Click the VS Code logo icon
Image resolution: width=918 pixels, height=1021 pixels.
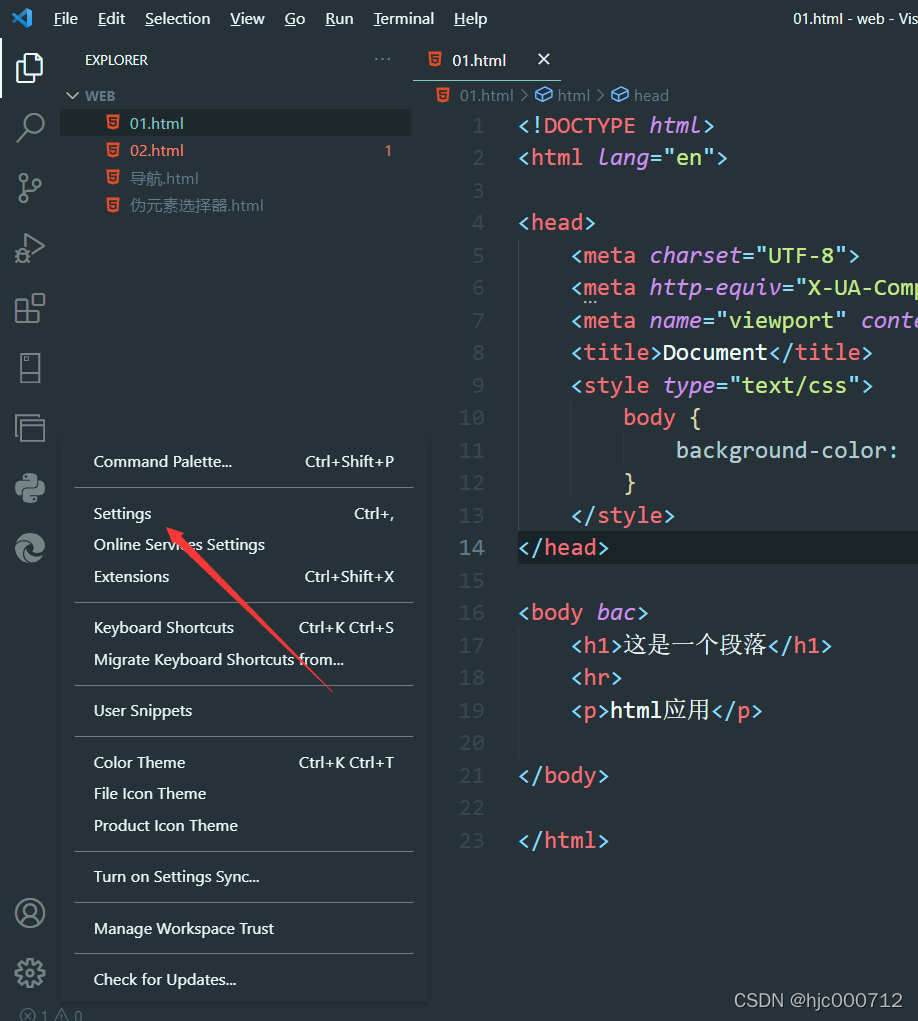(x=22, y=18)
